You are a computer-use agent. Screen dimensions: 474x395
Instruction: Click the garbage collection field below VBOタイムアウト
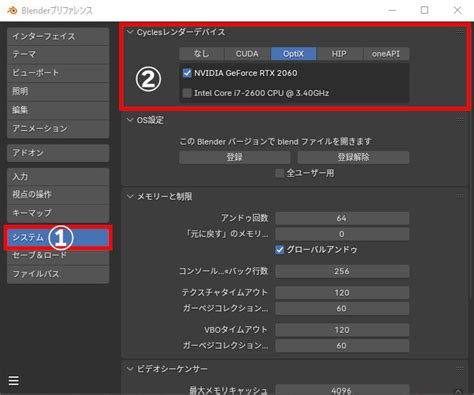coord(342,346)
